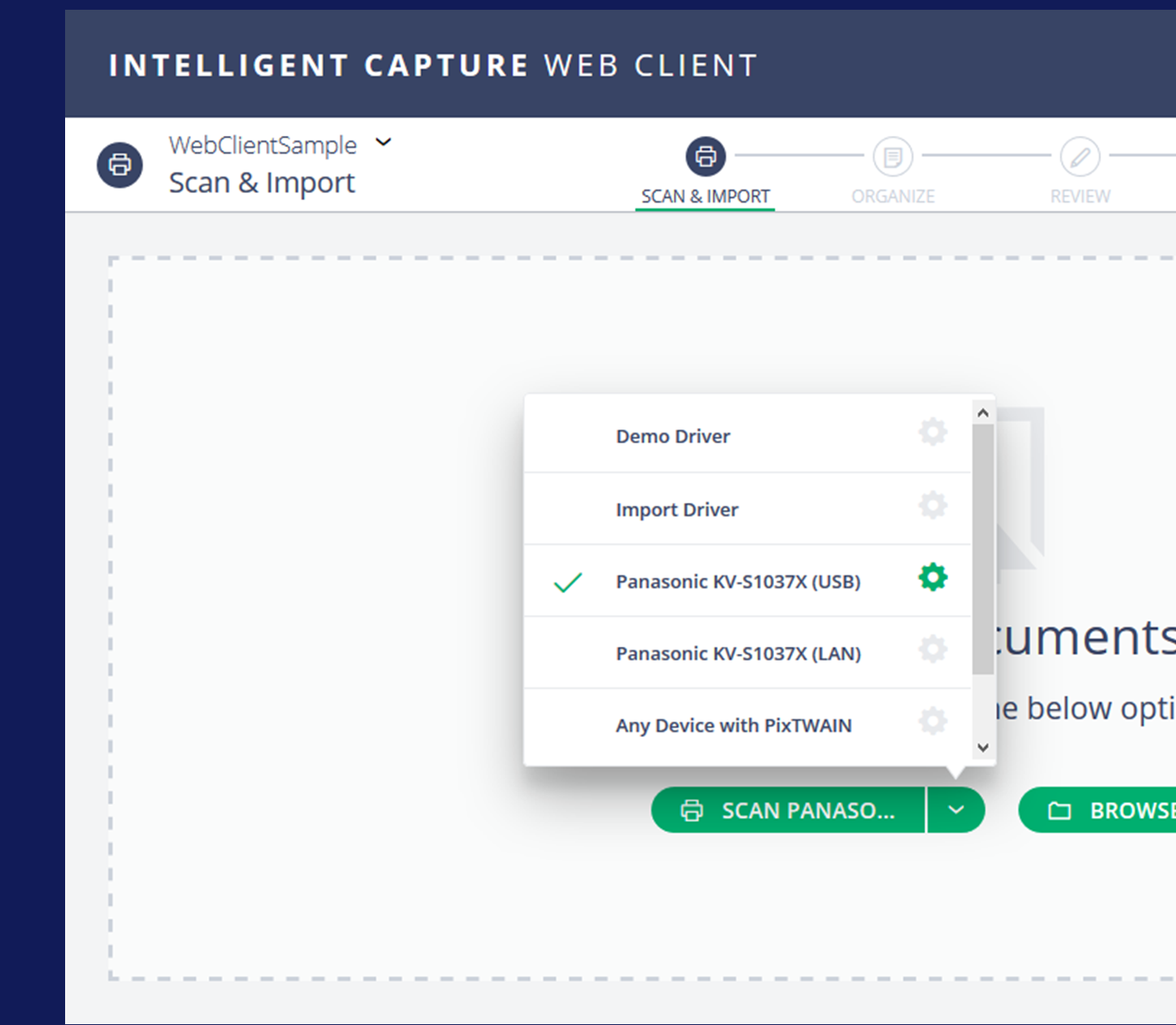Toggle the scanner list dropdown arrow button
Screen dimensions: 1176x1025
click(956, 810)
